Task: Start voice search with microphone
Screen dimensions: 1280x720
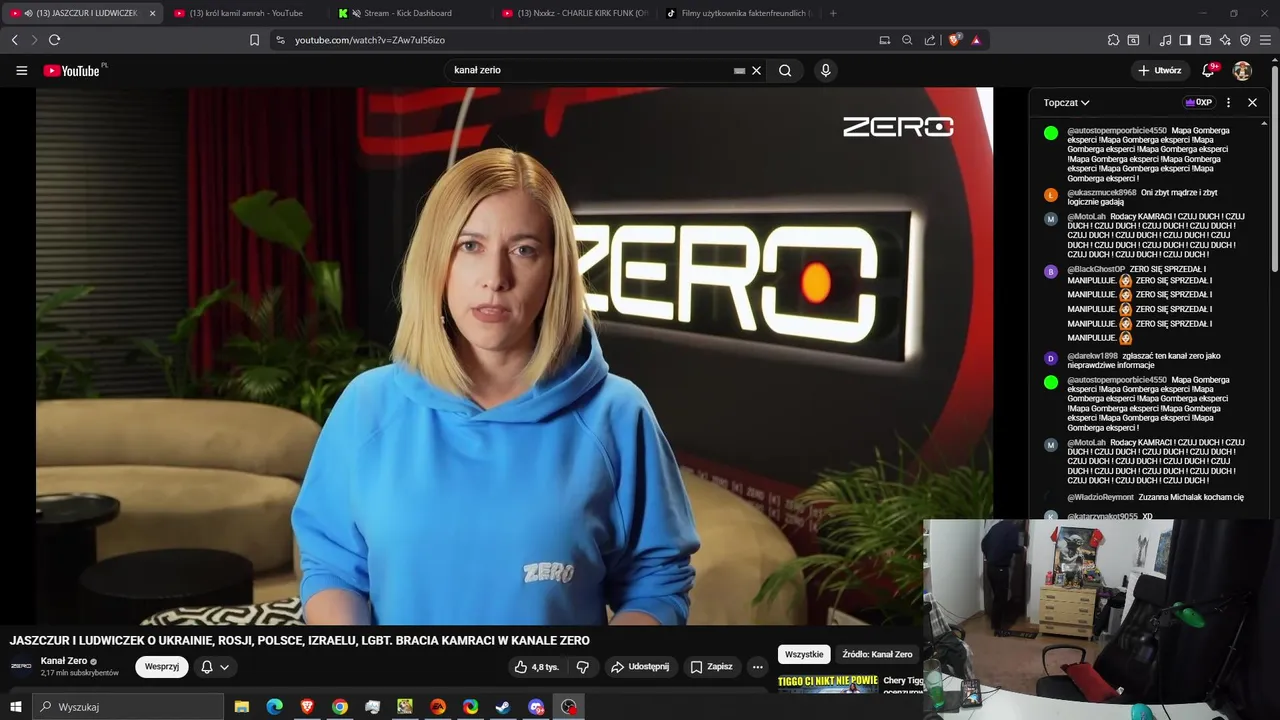Action: pos(825,71)
